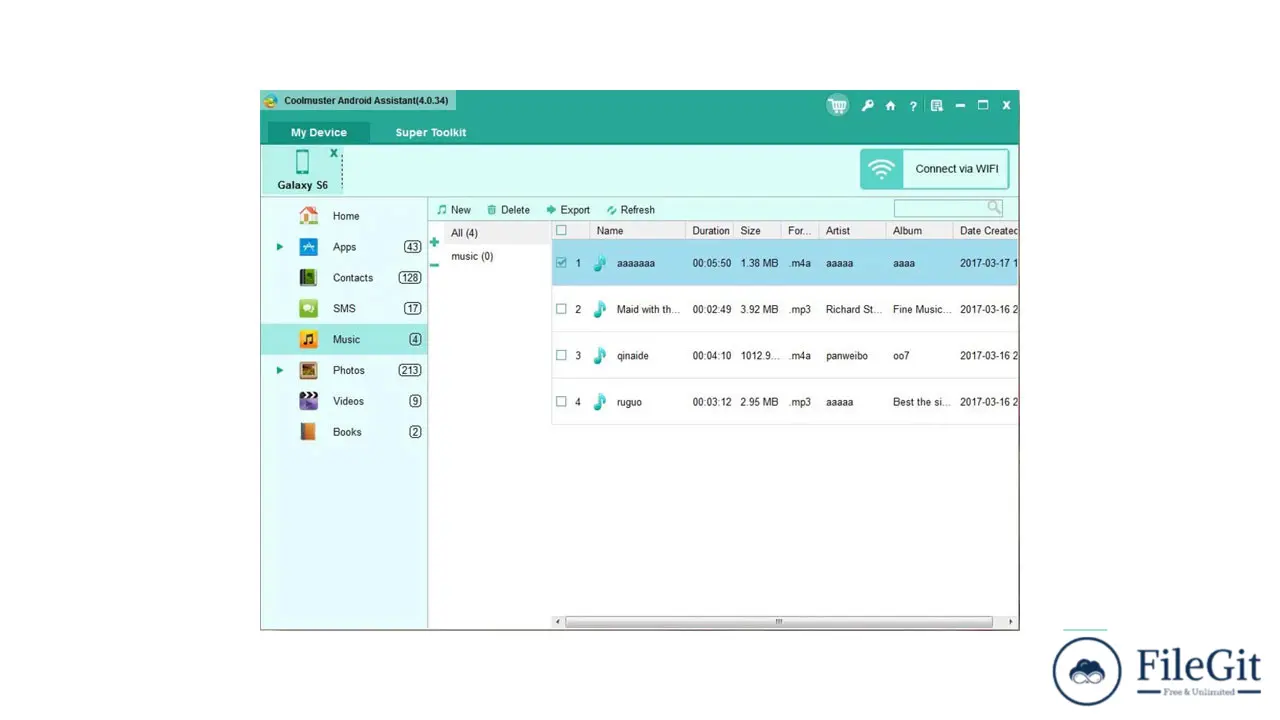Click the Coolmuster app logo icon
Screen dimensions: 1280x720
(271, 101)
